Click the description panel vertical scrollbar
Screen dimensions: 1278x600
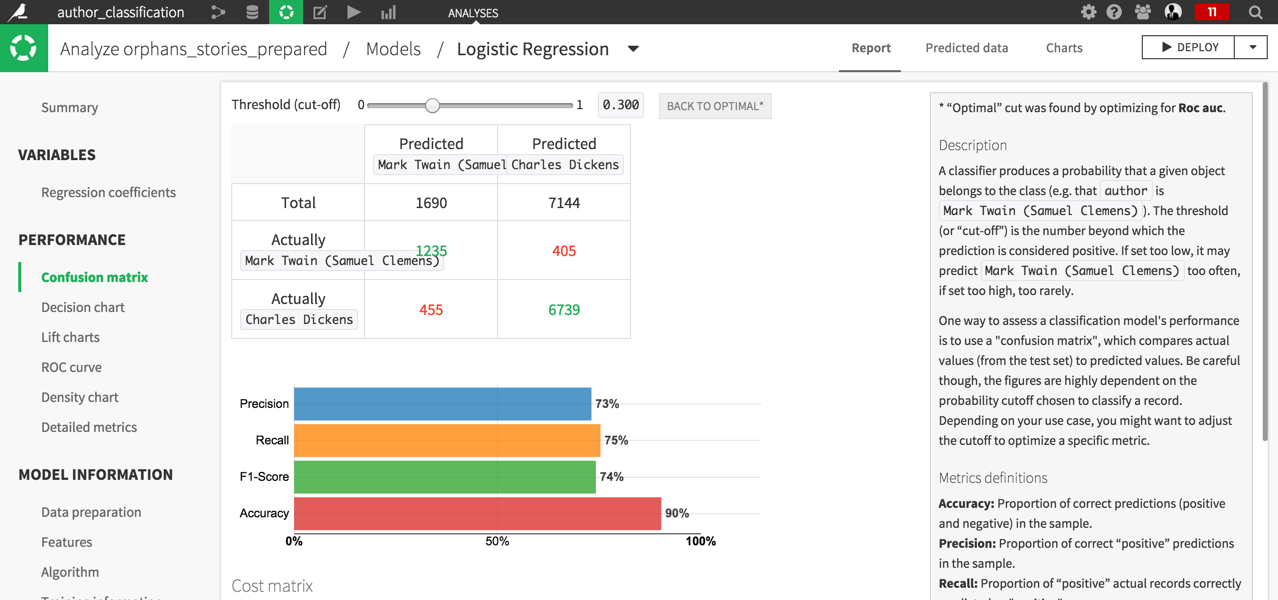pos(1265,260)
